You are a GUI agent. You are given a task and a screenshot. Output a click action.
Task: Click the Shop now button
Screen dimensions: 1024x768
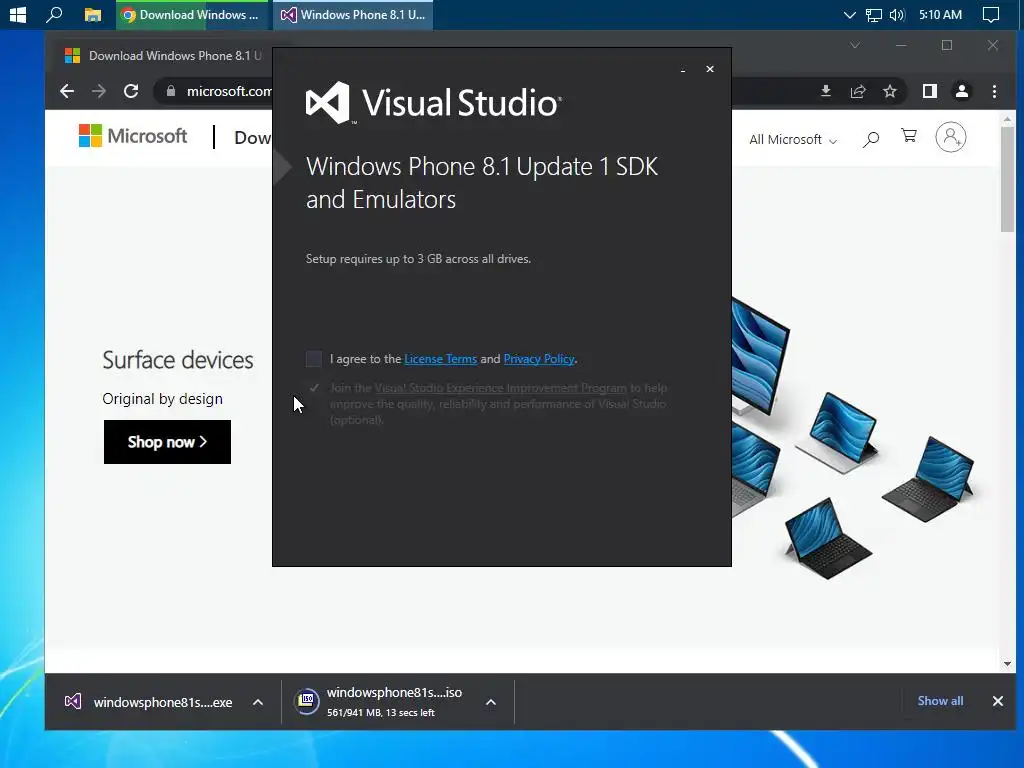[x=167, y=442]
